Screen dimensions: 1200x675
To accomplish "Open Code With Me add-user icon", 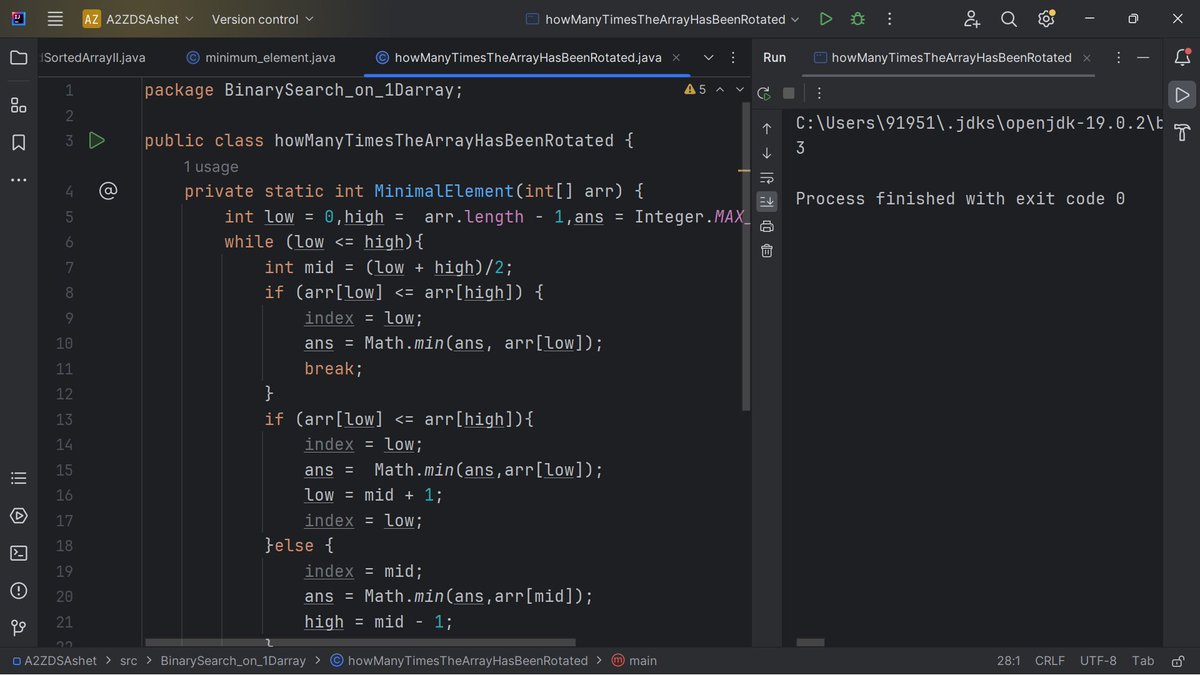I will click(x=972, y=19).
